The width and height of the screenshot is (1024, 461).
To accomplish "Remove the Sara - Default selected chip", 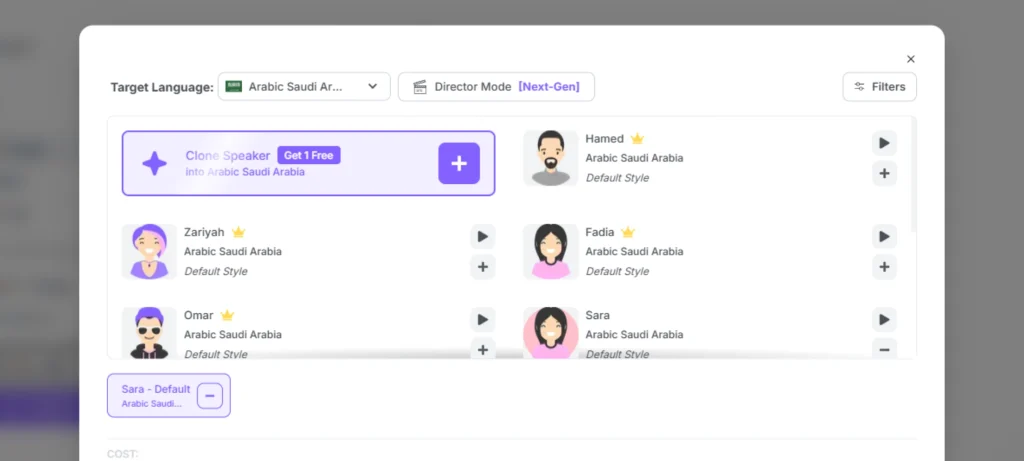I will click(210, 396).
